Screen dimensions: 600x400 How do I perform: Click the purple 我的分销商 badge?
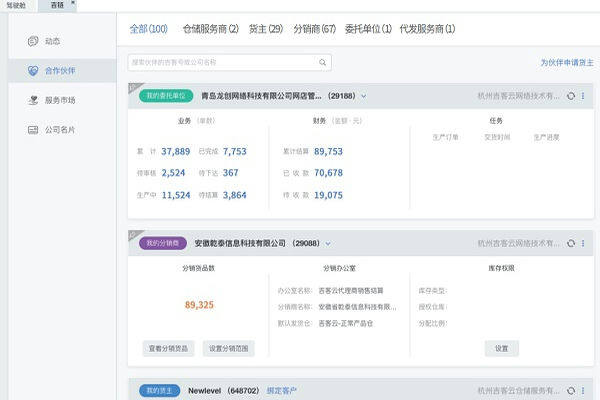click(x=163, y=243)
